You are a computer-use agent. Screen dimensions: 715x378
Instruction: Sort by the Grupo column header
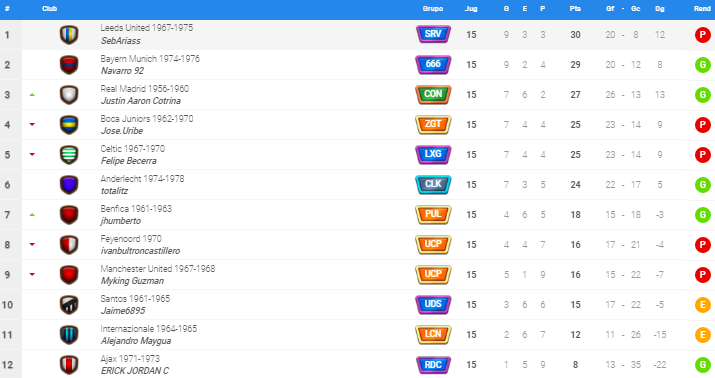[x=433, y=9]
